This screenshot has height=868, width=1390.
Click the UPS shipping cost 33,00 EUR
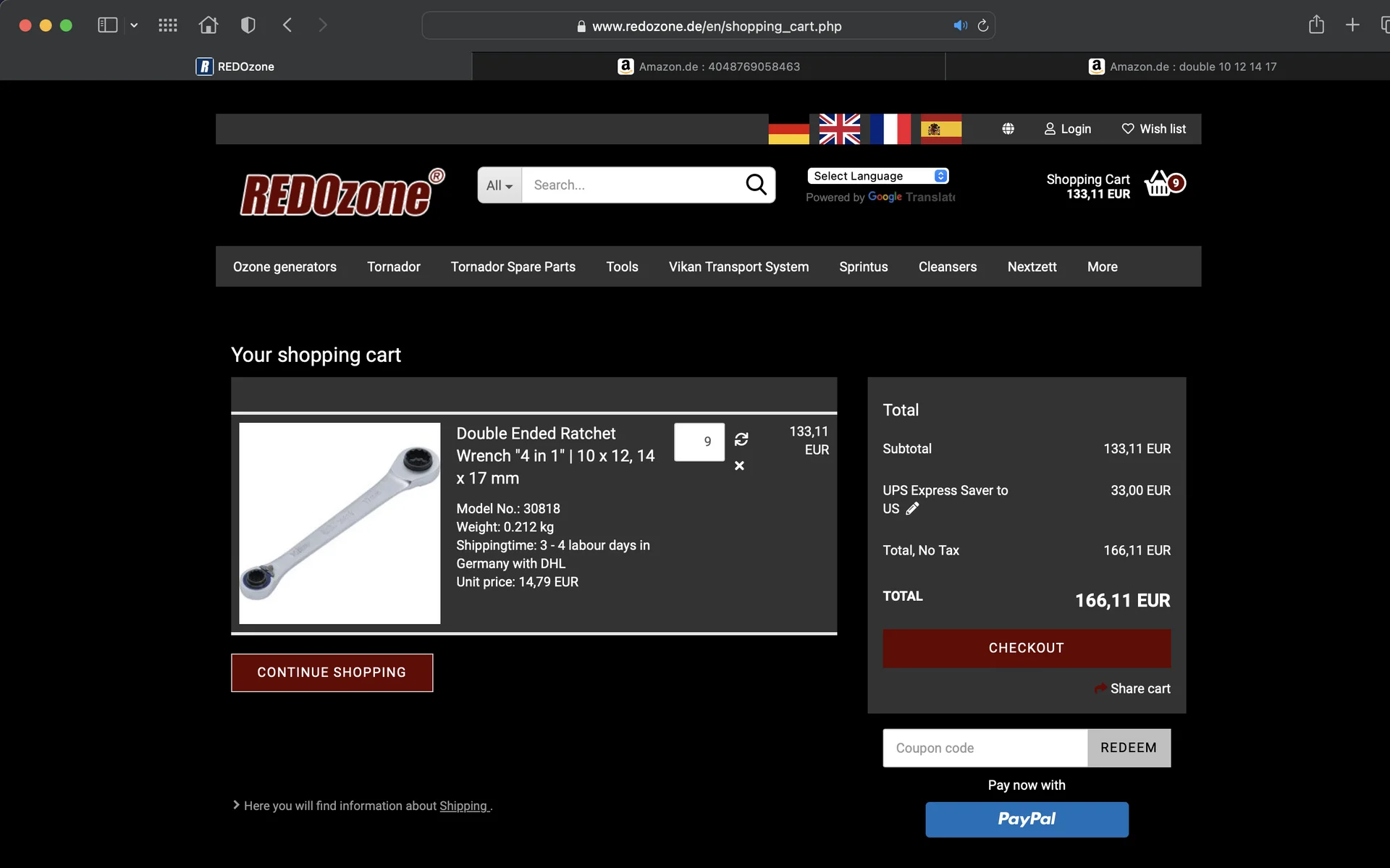pos(1140,491)
